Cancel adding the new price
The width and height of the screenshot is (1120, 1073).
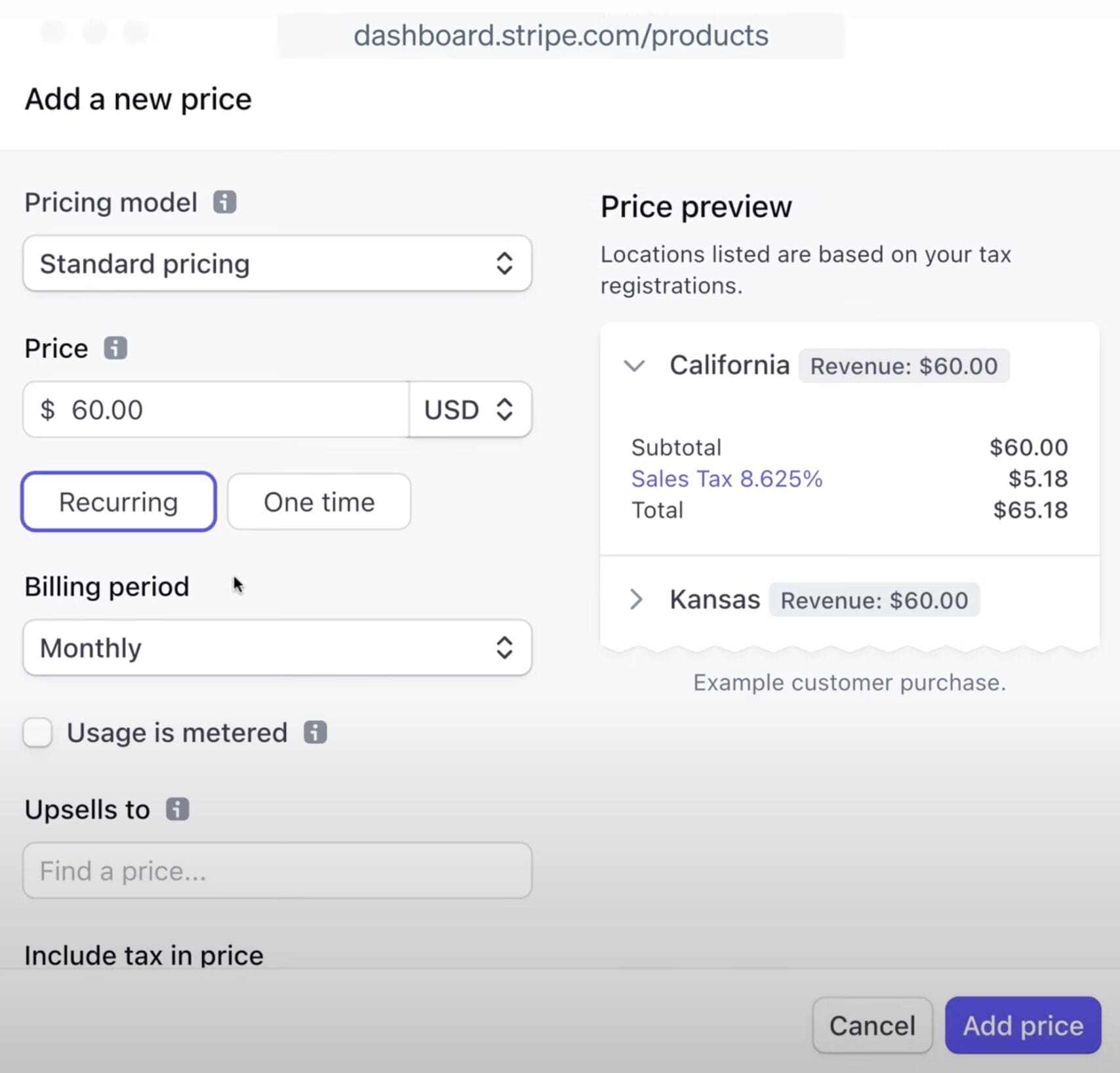(x=871, y=1025)
